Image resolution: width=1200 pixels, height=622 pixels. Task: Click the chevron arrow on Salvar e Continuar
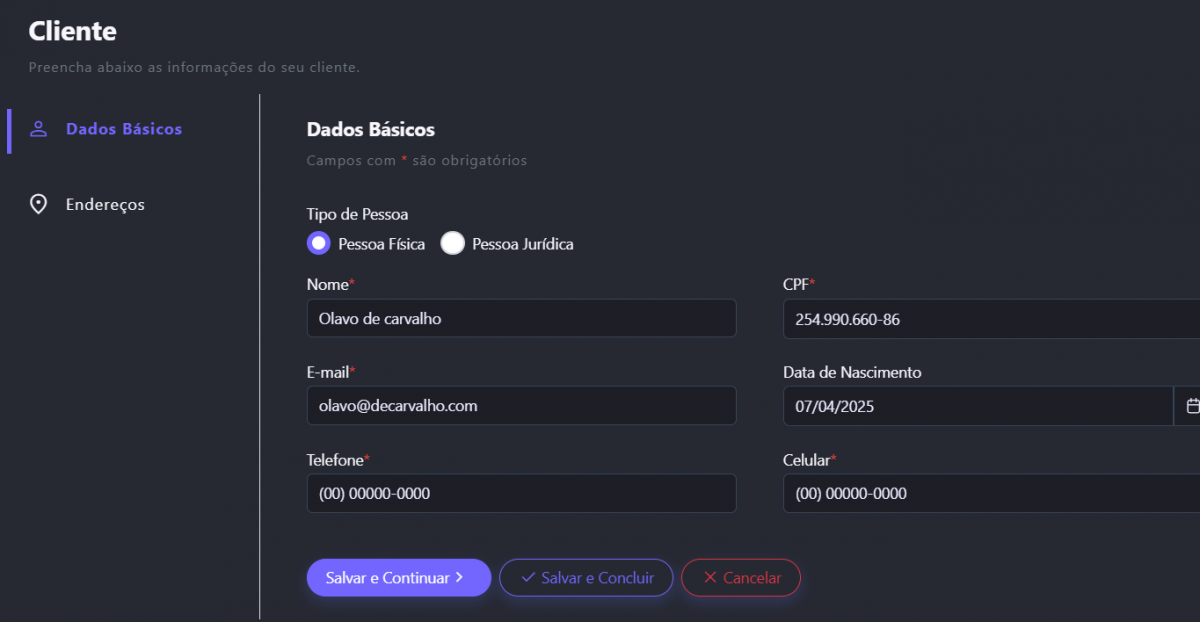(459, 577)
